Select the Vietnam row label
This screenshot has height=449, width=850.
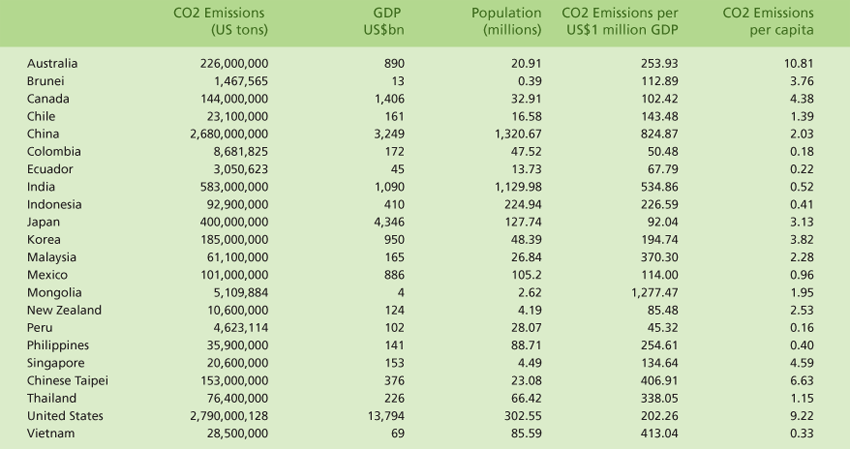click(x=51, y=434)
